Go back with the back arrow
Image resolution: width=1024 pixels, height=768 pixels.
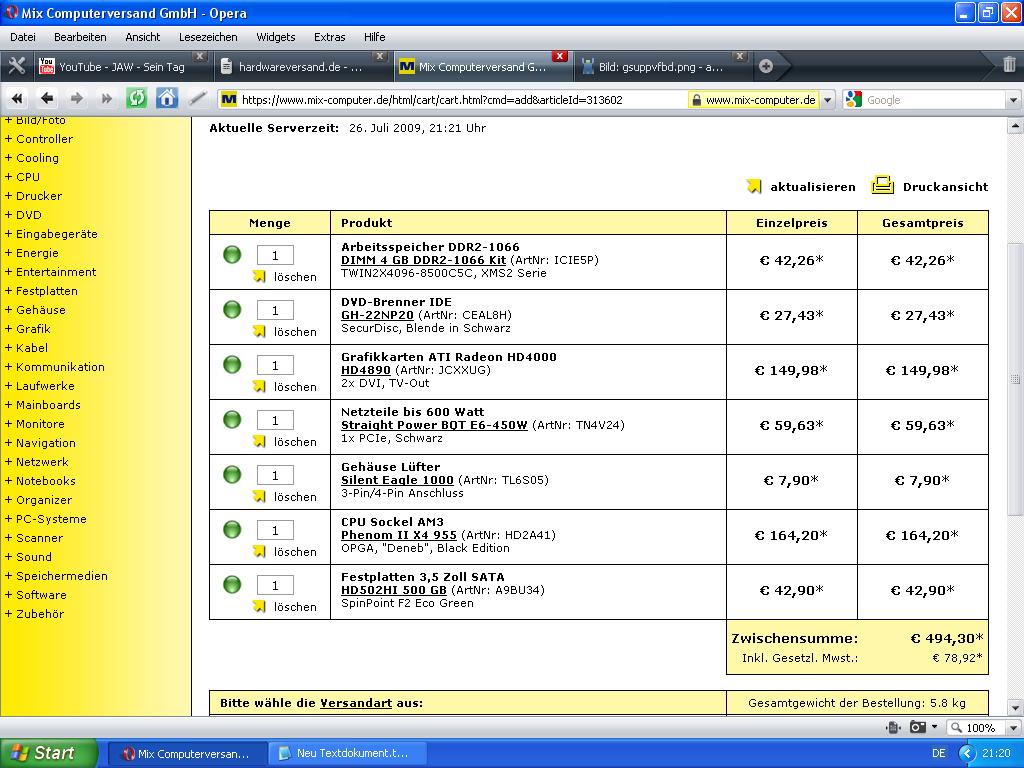click(x=46, y=99)
